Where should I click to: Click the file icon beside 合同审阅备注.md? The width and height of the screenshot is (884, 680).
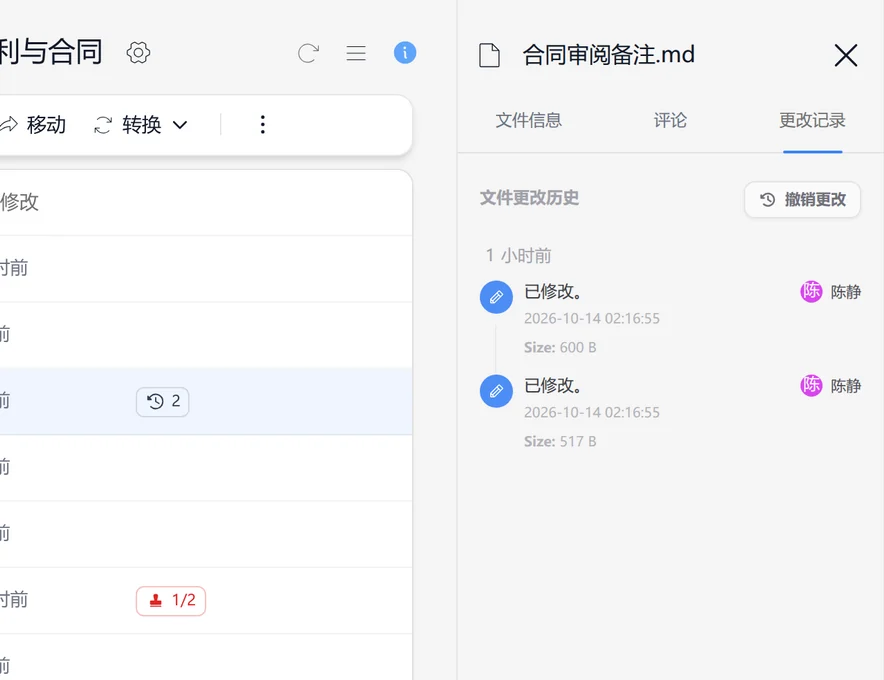(489, 55)
